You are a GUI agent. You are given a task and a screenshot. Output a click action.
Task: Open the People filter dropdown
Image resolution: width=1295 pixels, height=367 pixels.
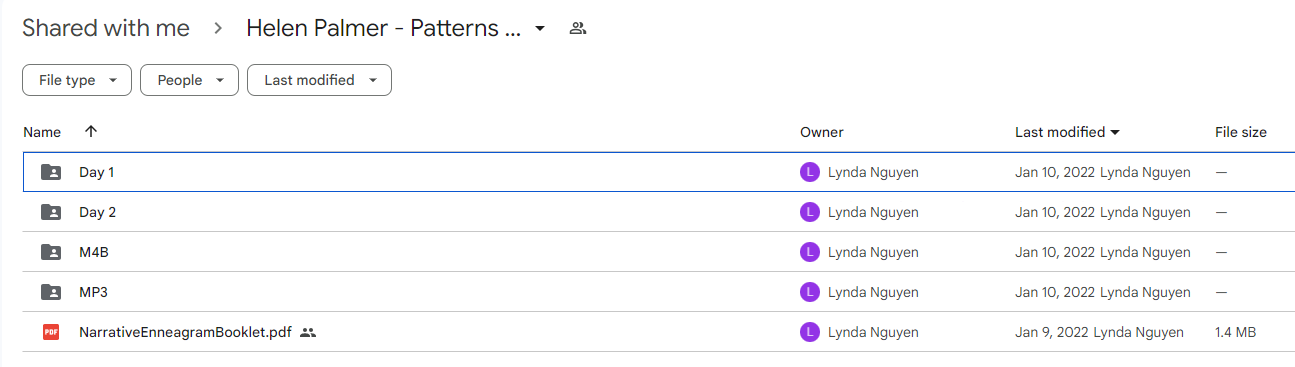tap(189, 80)
